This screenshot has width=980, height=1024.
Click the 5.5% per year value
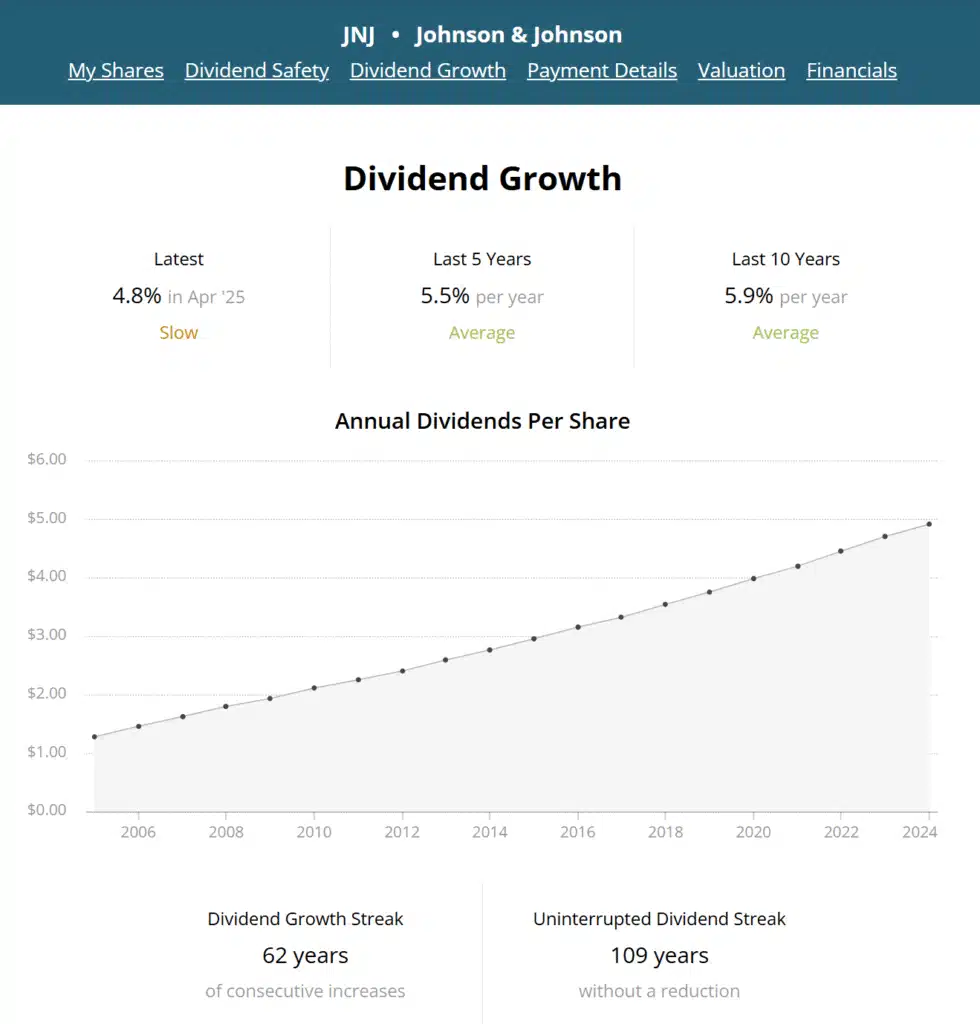[482, 296]
